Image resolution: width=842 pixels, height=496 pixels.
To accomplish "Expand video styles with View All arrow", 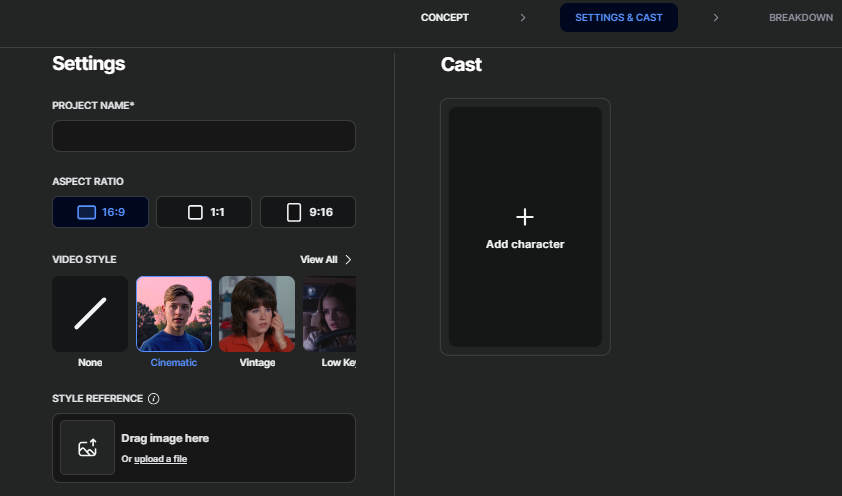I will coord(348,260).
